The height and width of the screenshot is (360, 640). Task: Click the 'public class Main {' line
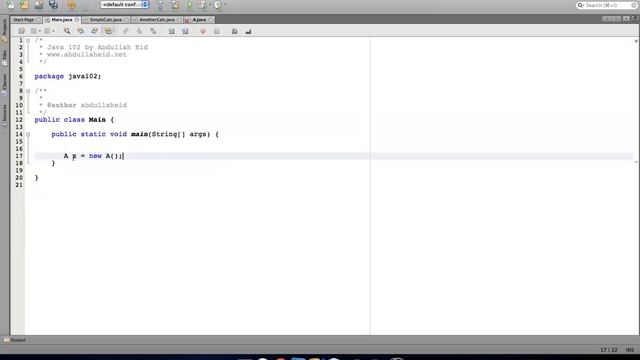coord(74,120)
